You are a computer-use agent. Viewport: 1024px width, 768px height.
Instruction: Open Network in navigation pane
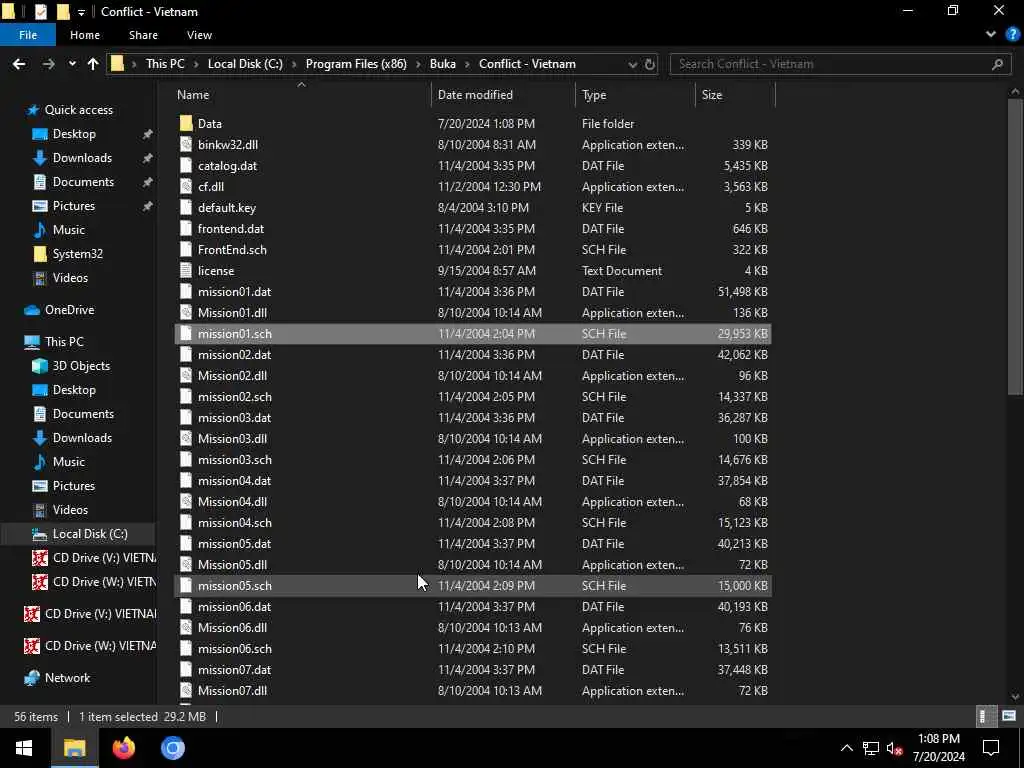click(x=67, y=678)
